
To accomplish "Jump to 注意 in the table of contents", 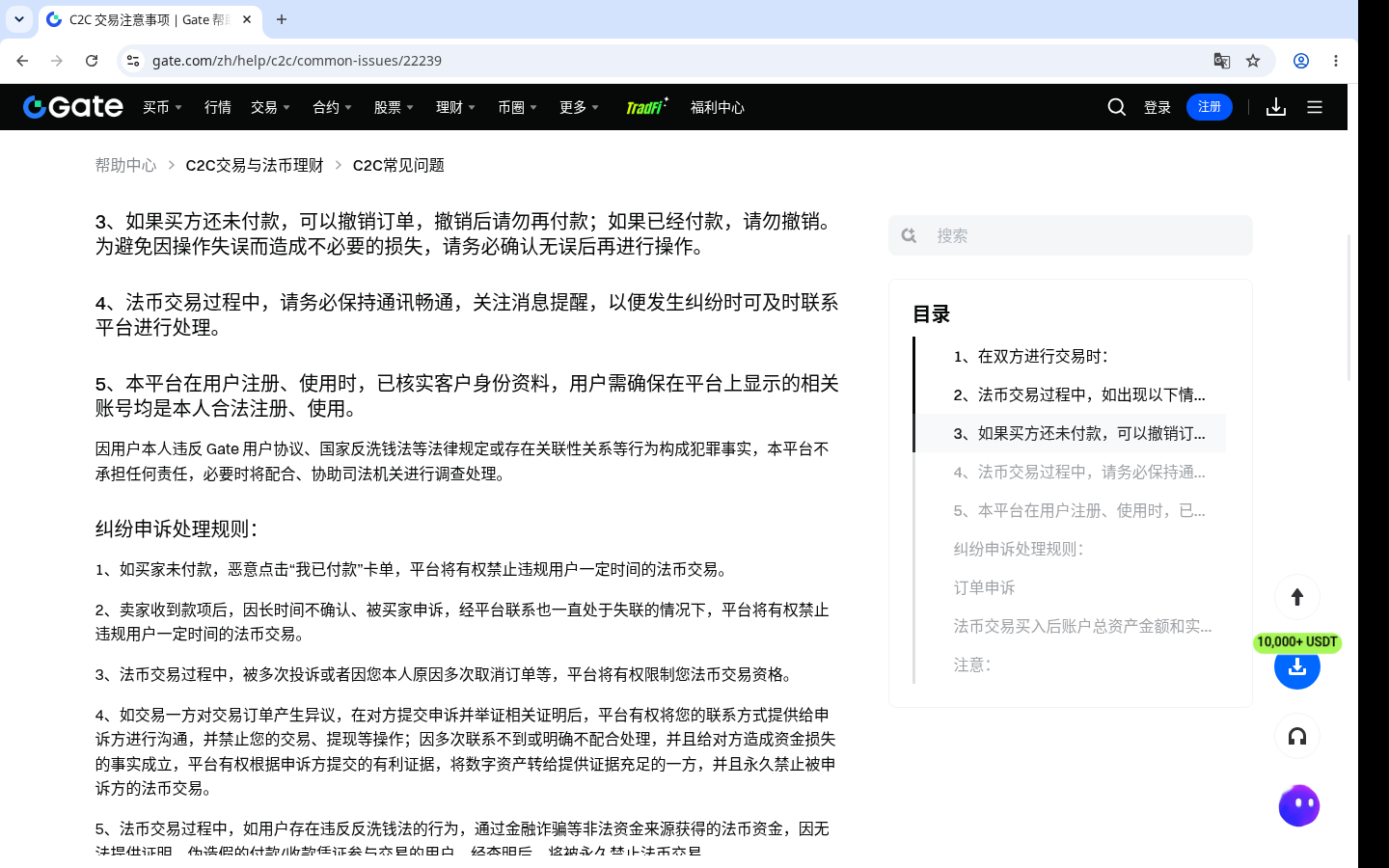I will coord(972,665).
